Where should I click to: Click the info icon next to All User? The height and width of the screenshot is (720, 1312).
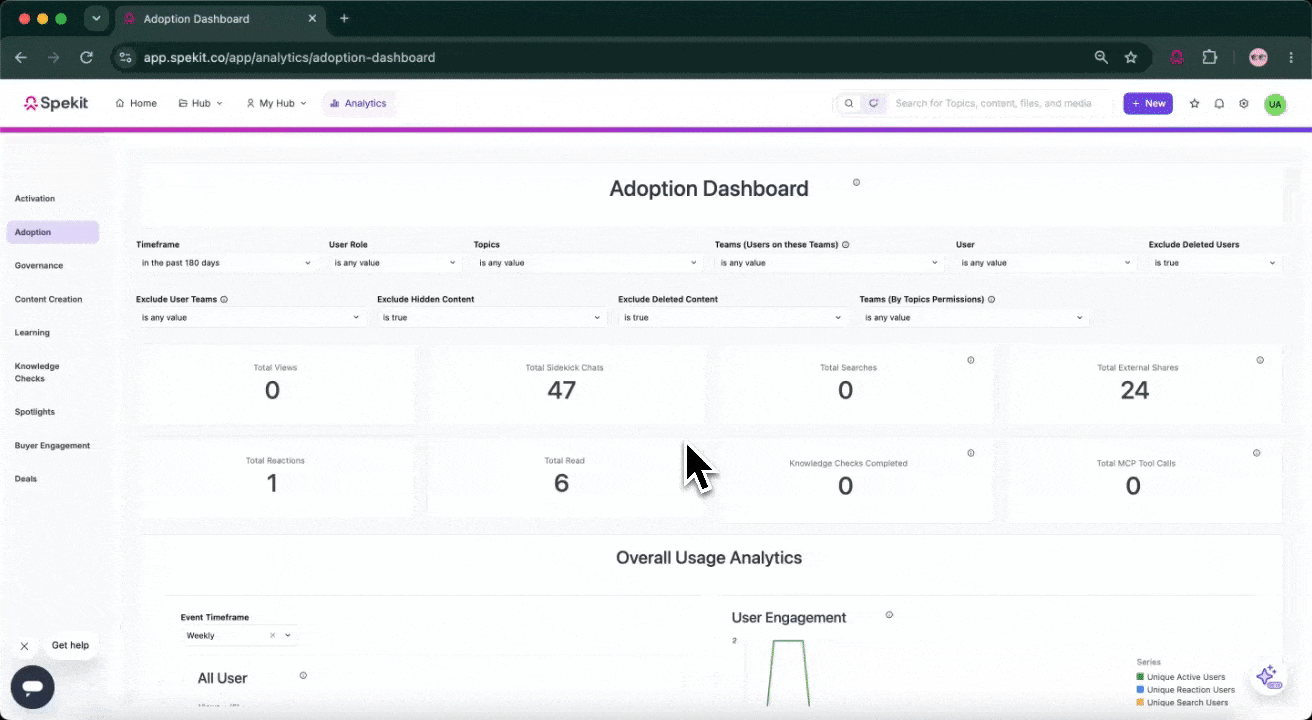click(303, 675)
